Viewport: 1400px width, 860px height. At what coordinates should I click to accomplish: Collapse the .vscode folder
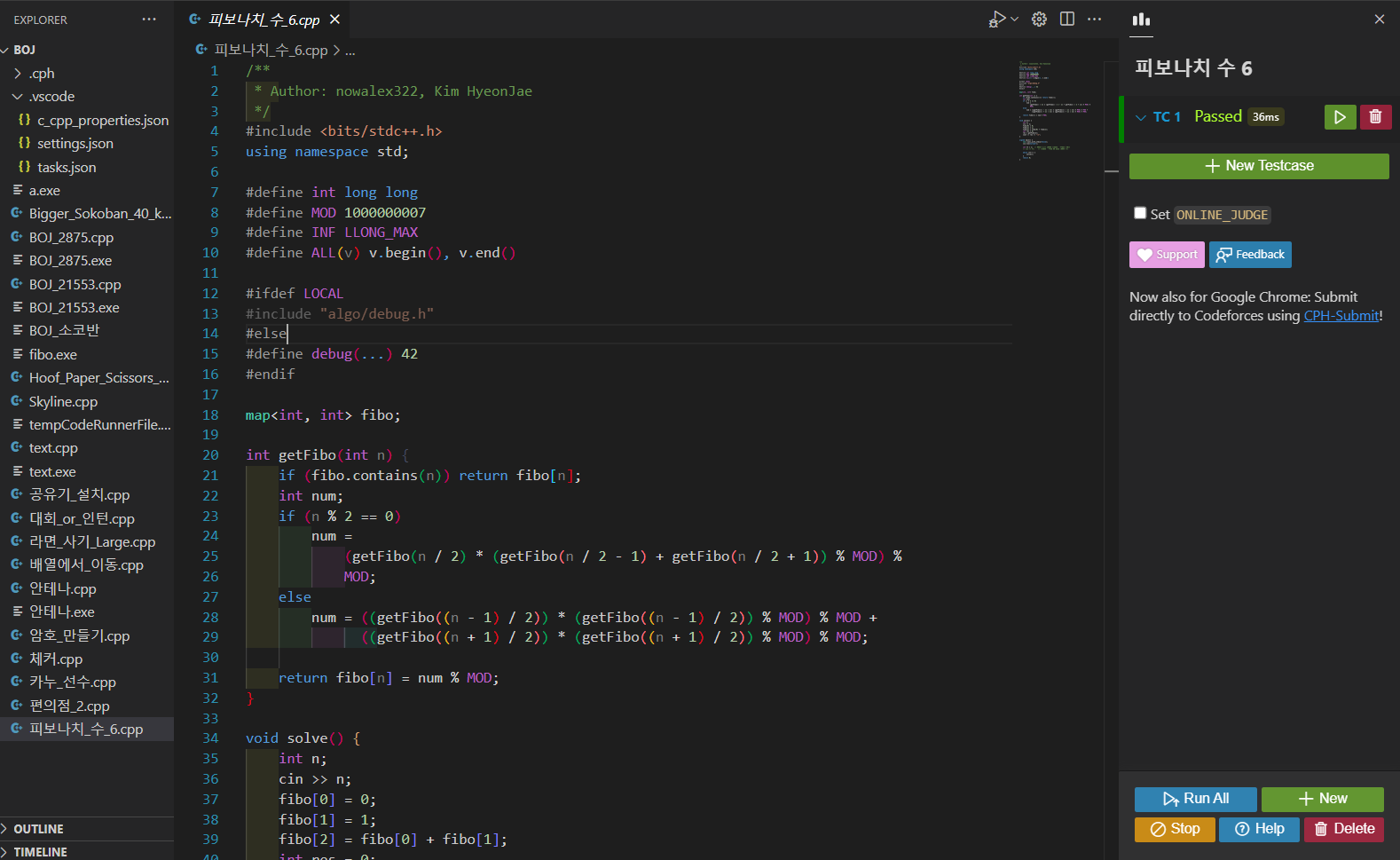51,97
